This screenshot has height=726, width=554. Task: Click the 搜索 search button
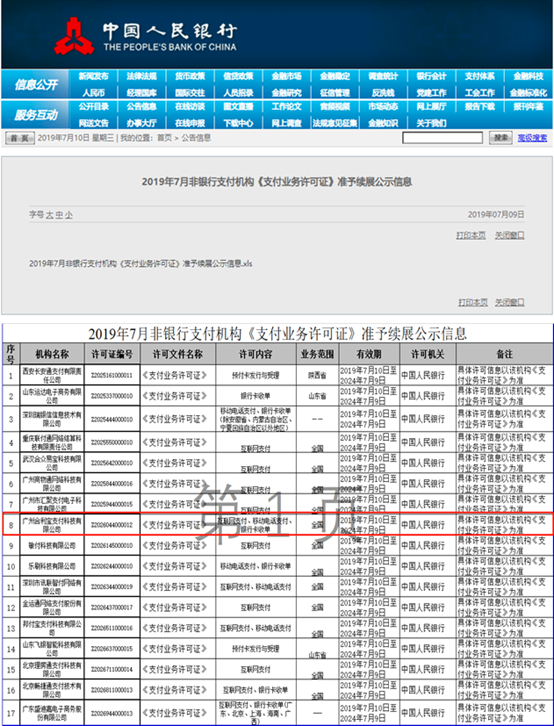(x=501, y=138)
